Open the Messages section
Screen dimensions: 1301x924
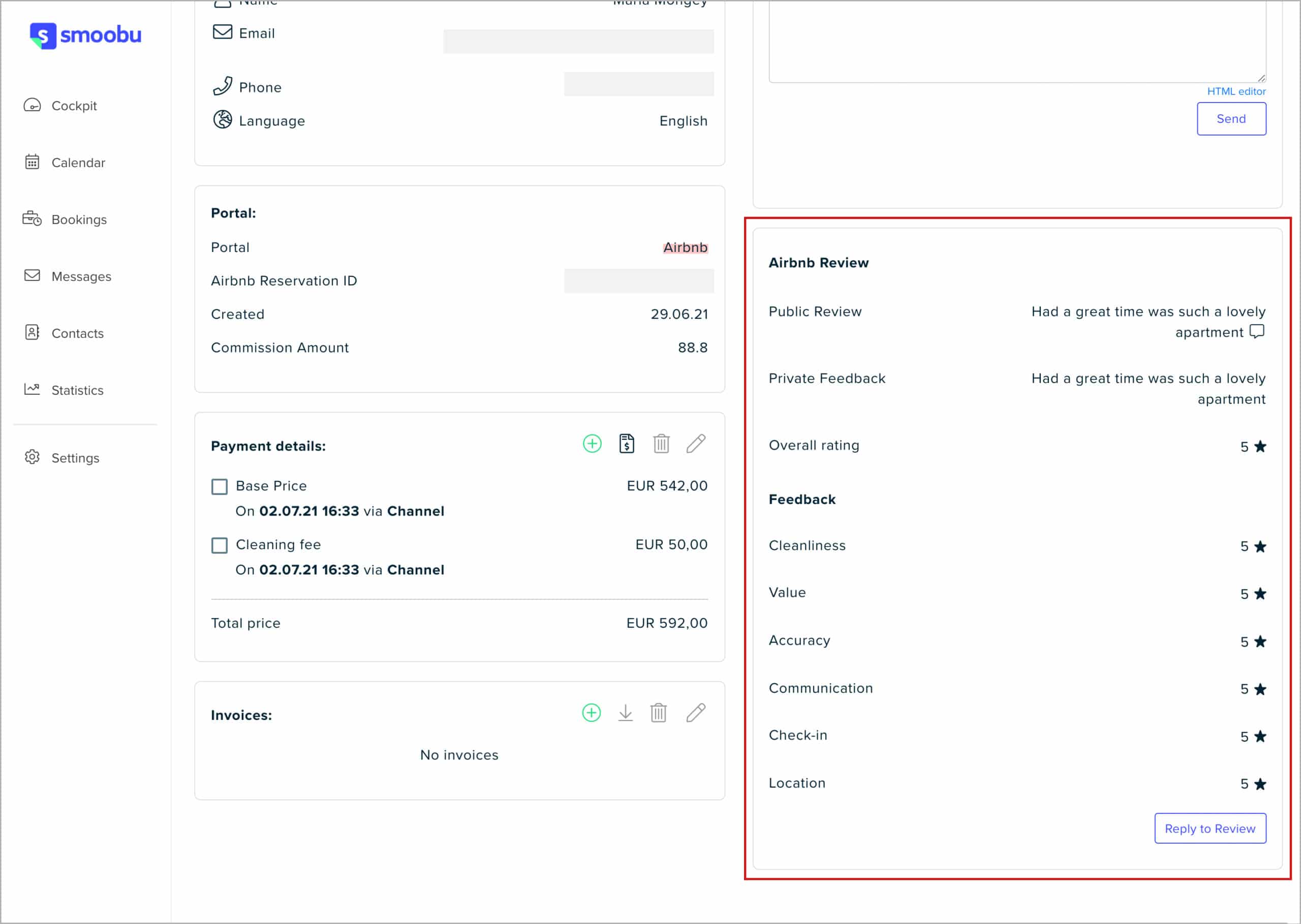(x=81, y=277)
